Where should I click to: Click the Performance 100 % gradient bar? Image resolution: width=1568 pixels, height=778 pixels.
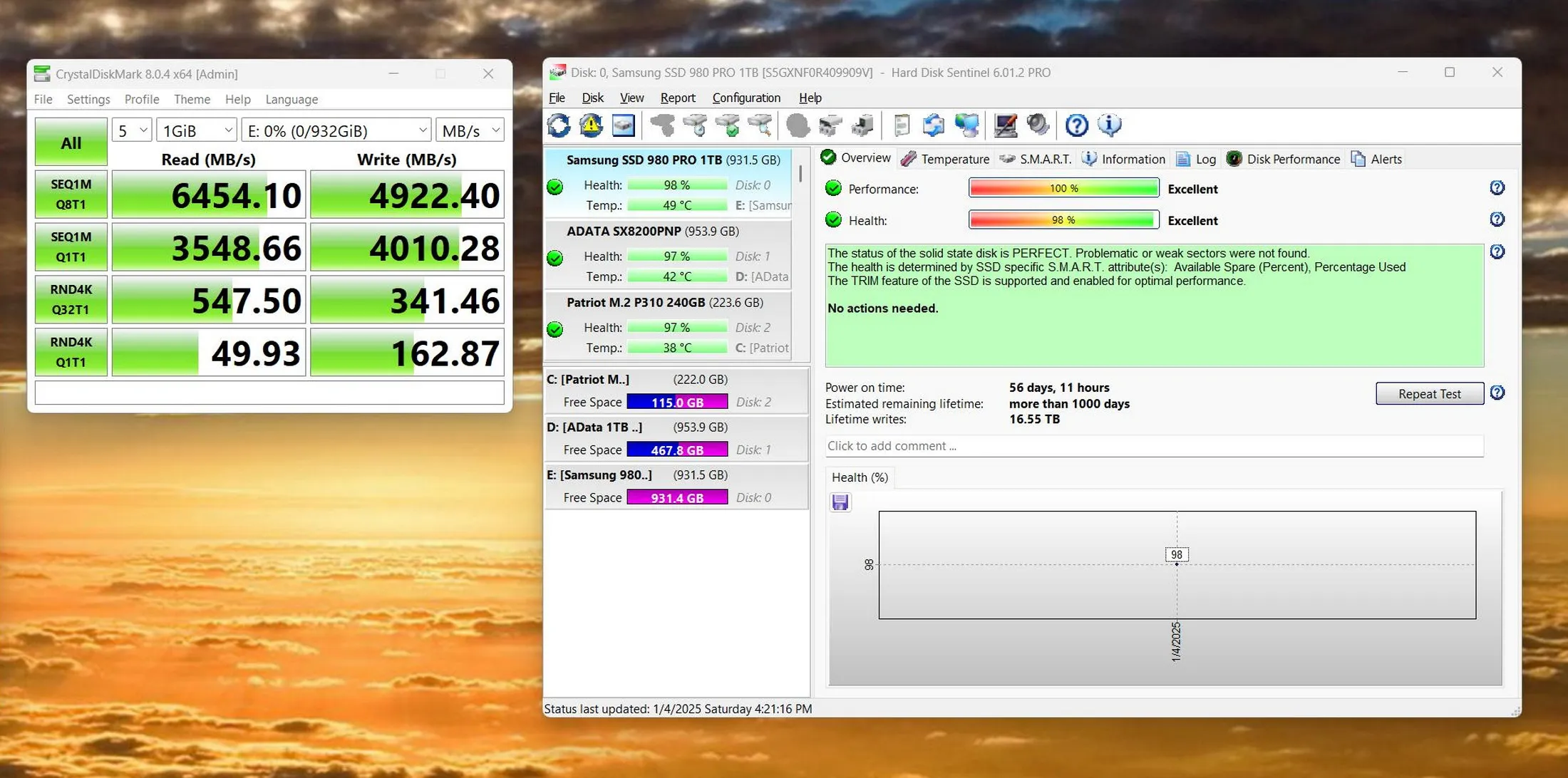point(1063,188)
